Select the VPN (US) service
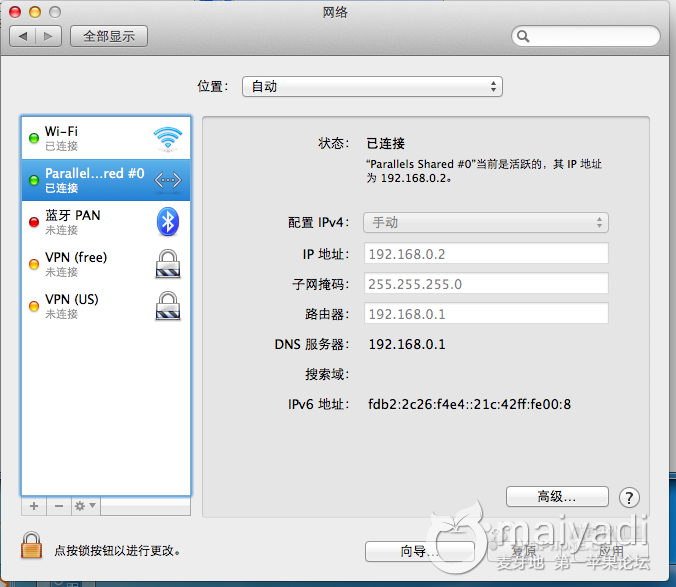The height and width of the screenshot is (587, 676). pos(106,306)
